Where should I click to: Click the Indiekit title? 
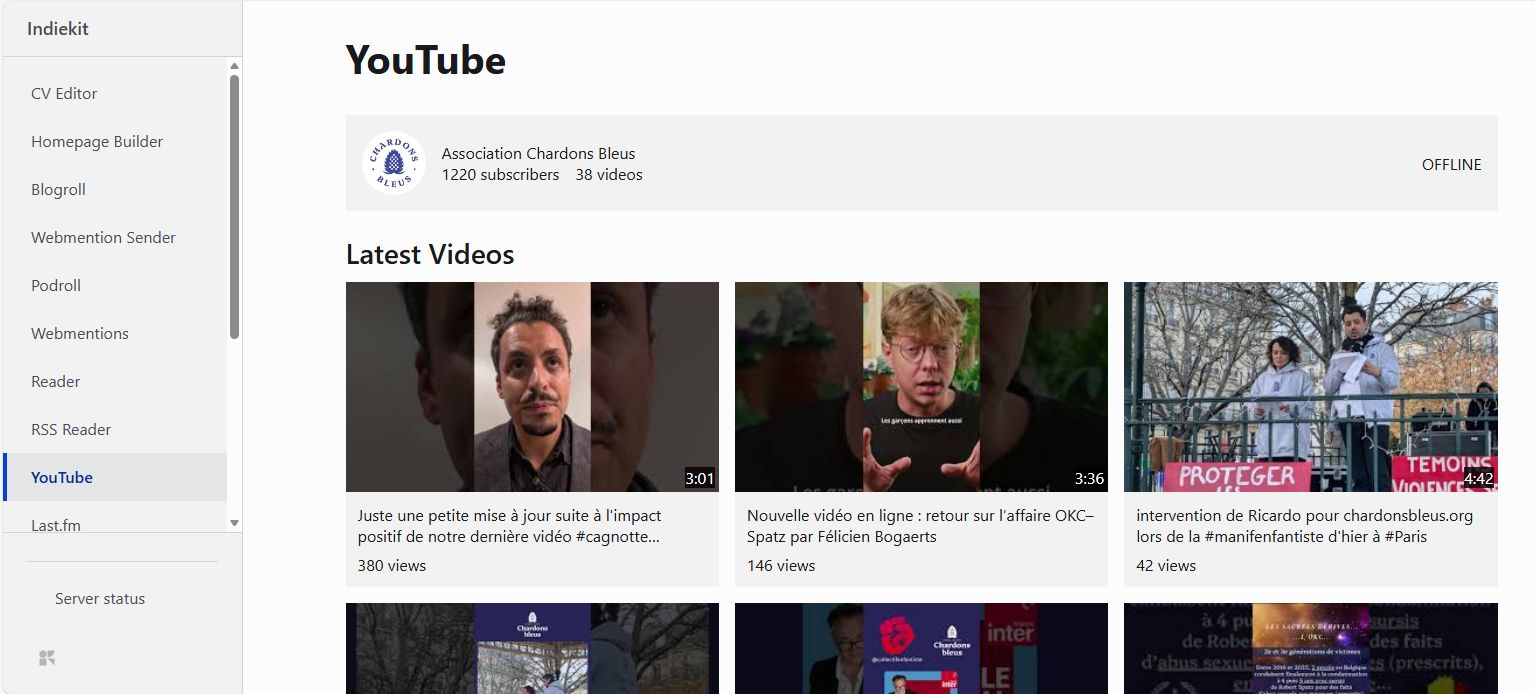point(58,28)
